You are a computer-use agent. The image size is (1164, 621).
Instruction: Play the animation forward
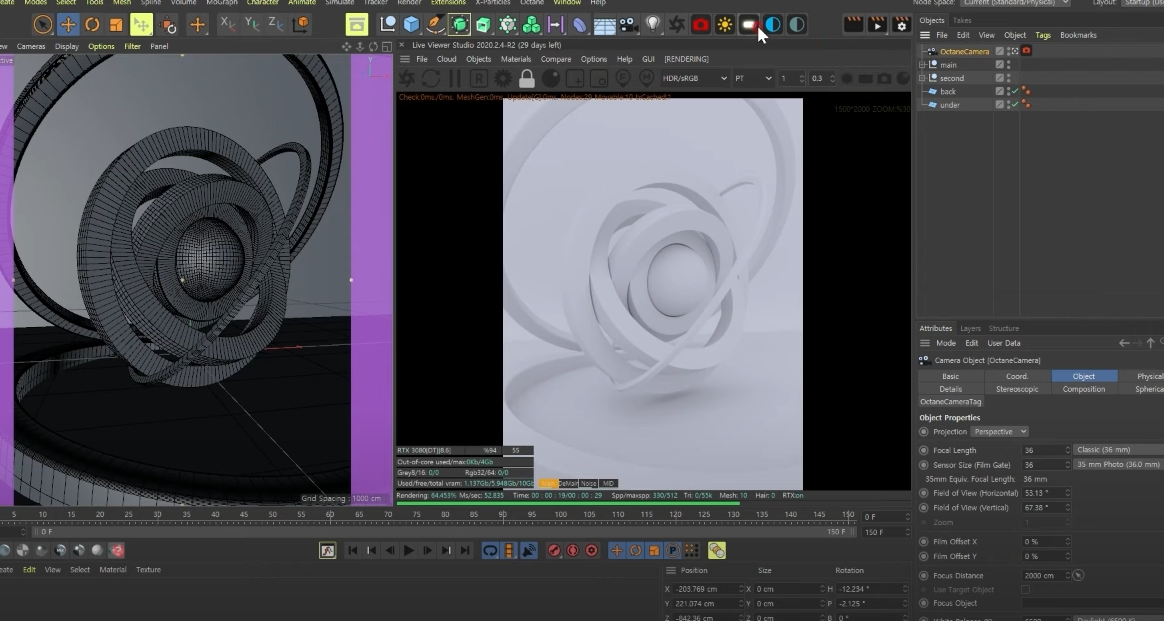408,551
